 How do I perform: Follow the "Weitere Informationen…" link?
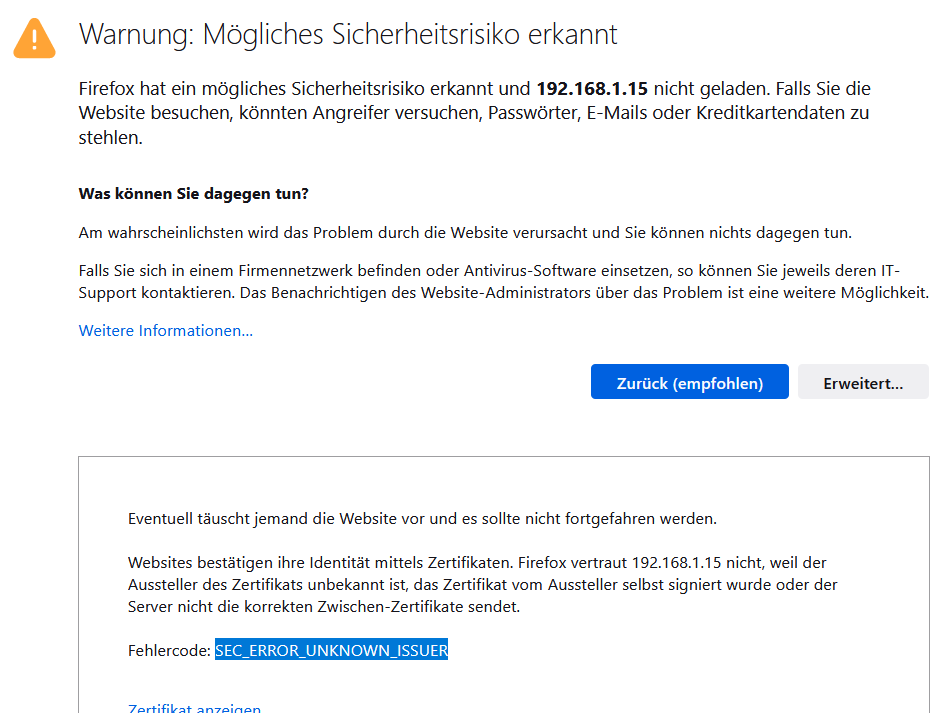tap(165, 330)
